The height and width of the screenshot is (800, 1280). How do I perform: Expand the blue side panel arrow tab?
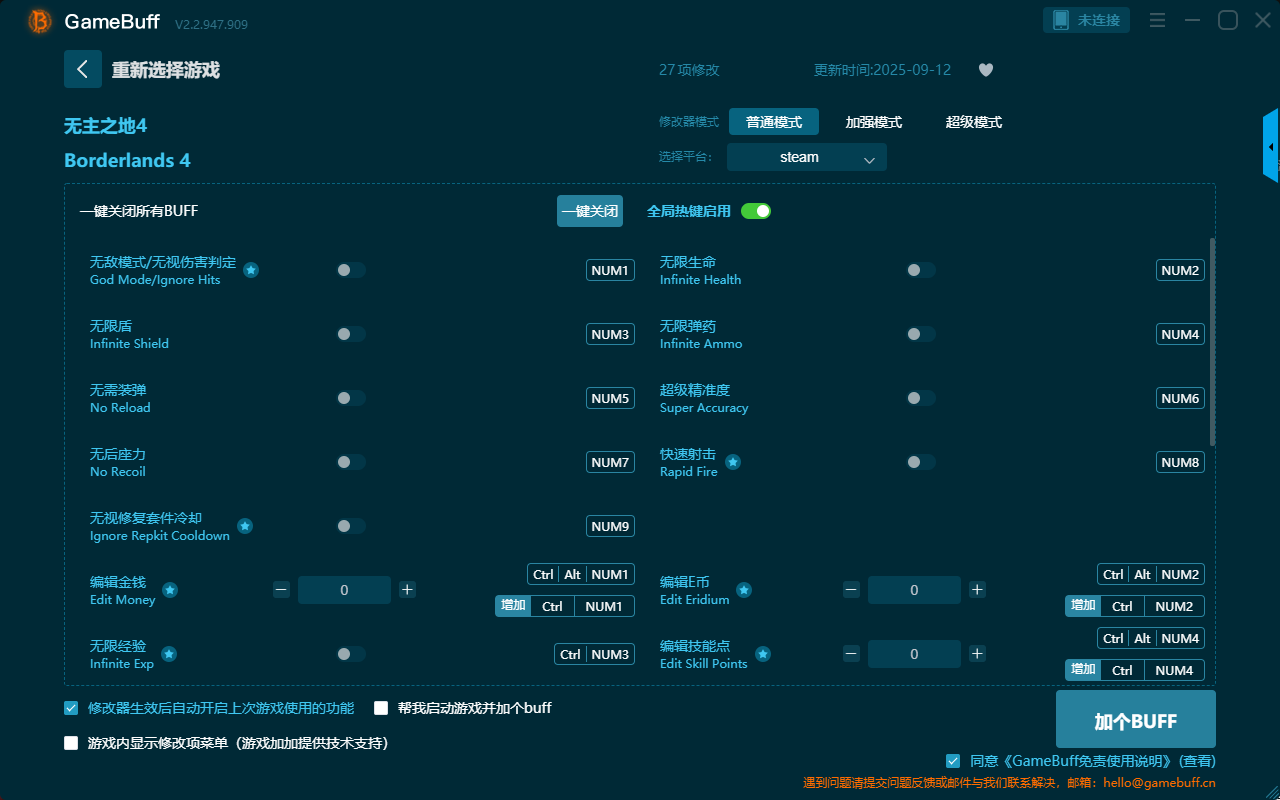click(1271, 146)
